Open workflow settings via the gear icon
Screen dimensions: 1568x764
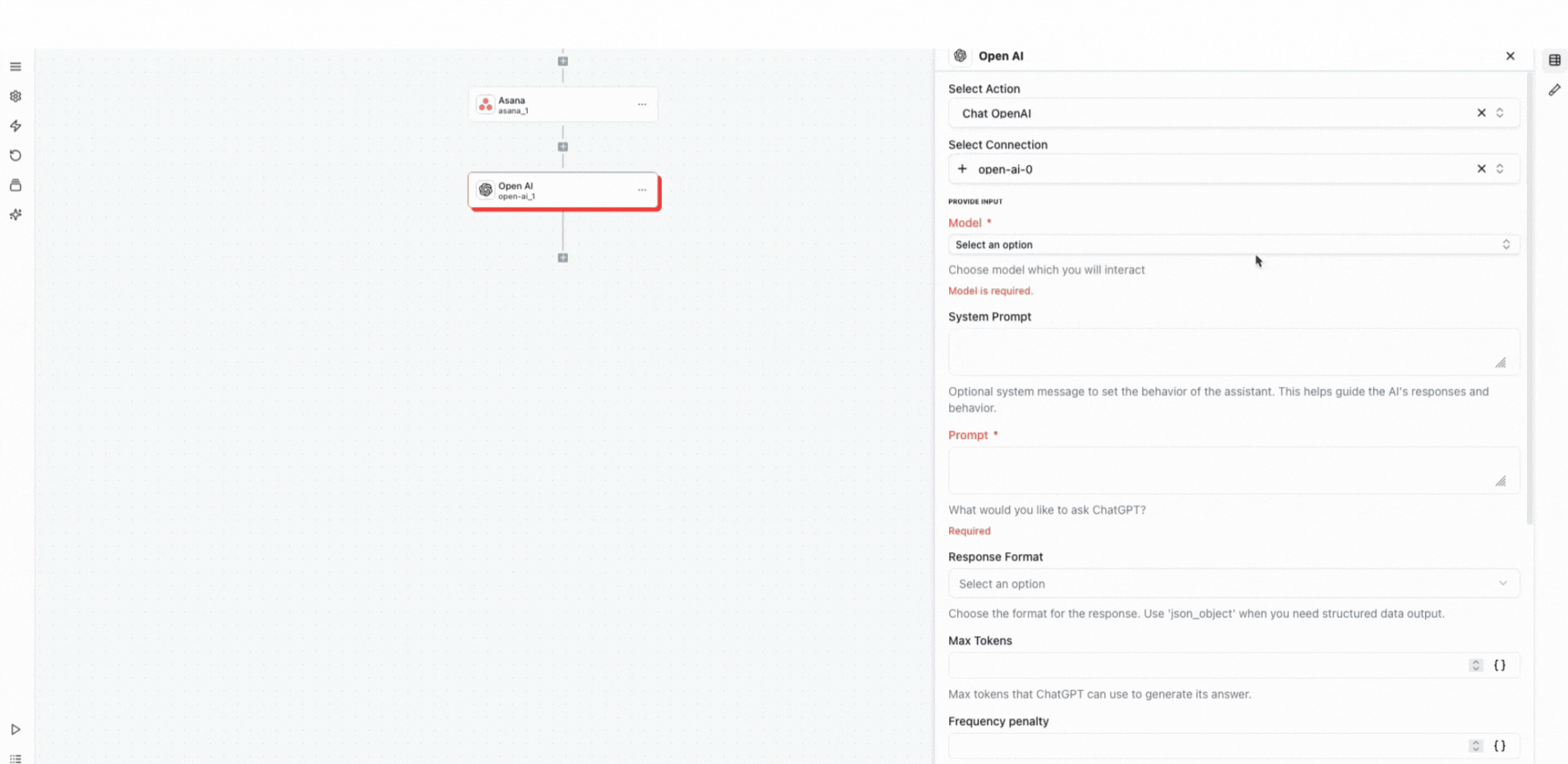[x=16, y=96]
